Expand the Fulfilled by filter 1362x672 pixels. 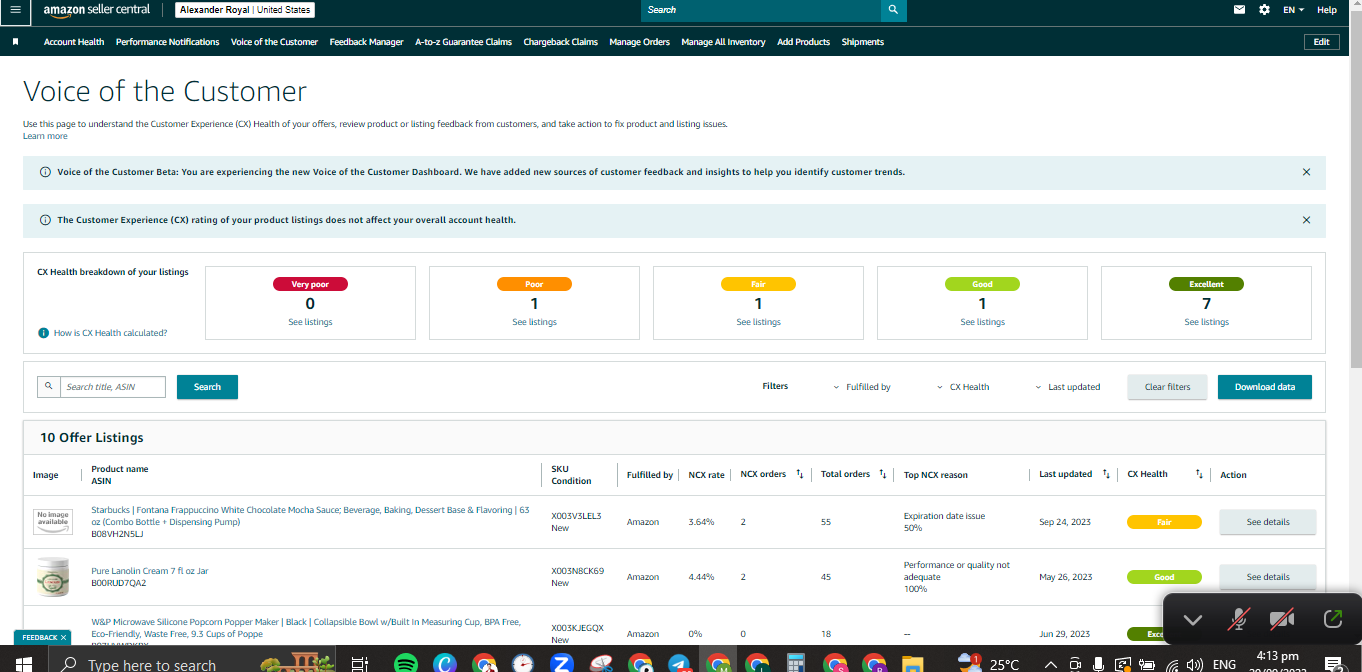862,387
